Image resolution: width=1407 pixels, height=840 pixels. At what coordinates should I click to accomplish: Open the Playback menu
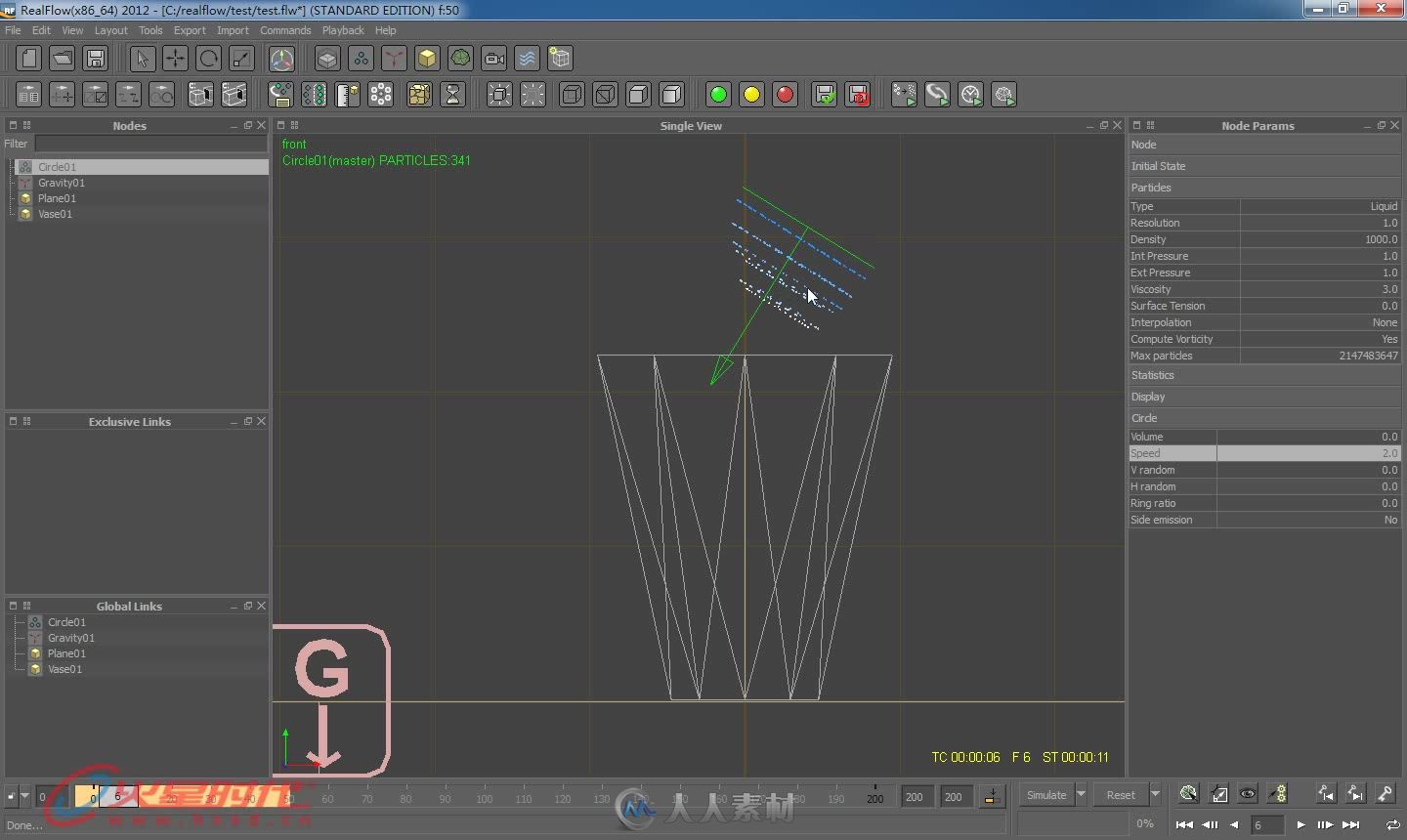point(343,30)
